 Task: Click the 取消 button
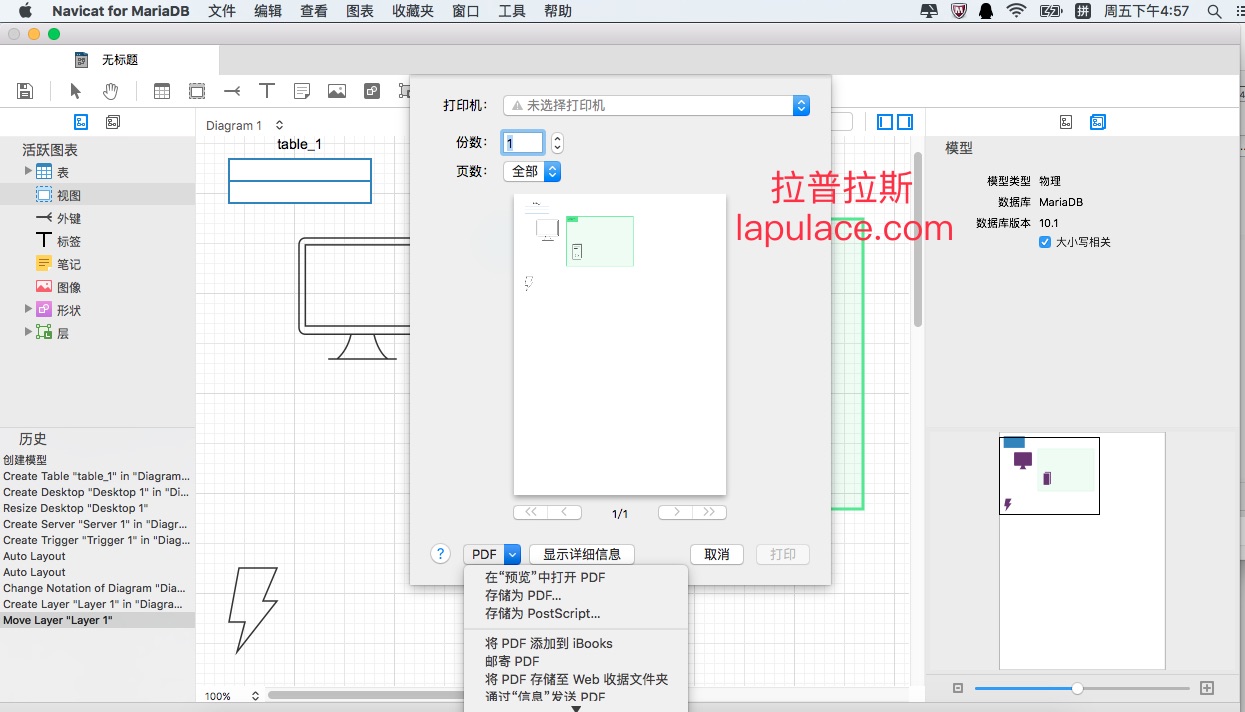[717, 554]
